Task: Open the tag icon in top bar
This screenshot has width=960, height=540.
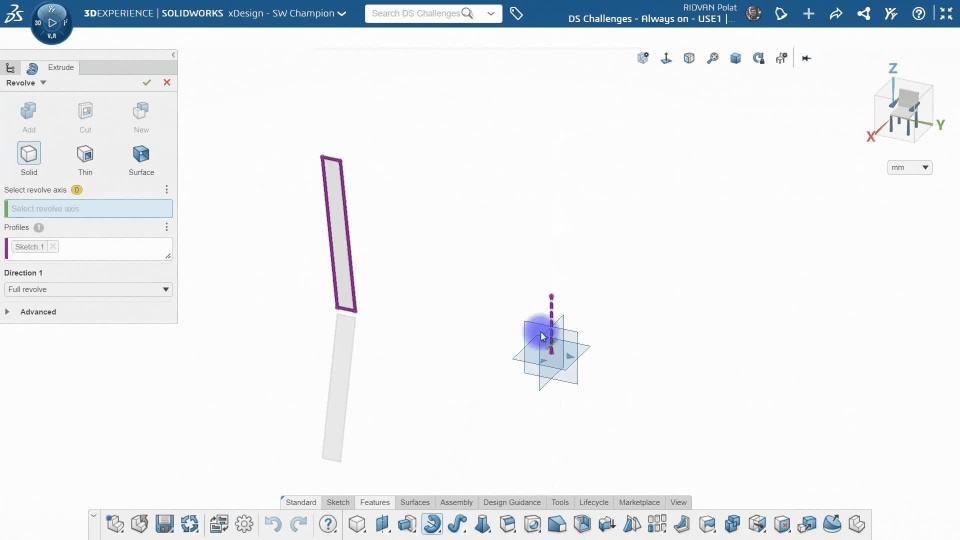Action: [516, 13]
